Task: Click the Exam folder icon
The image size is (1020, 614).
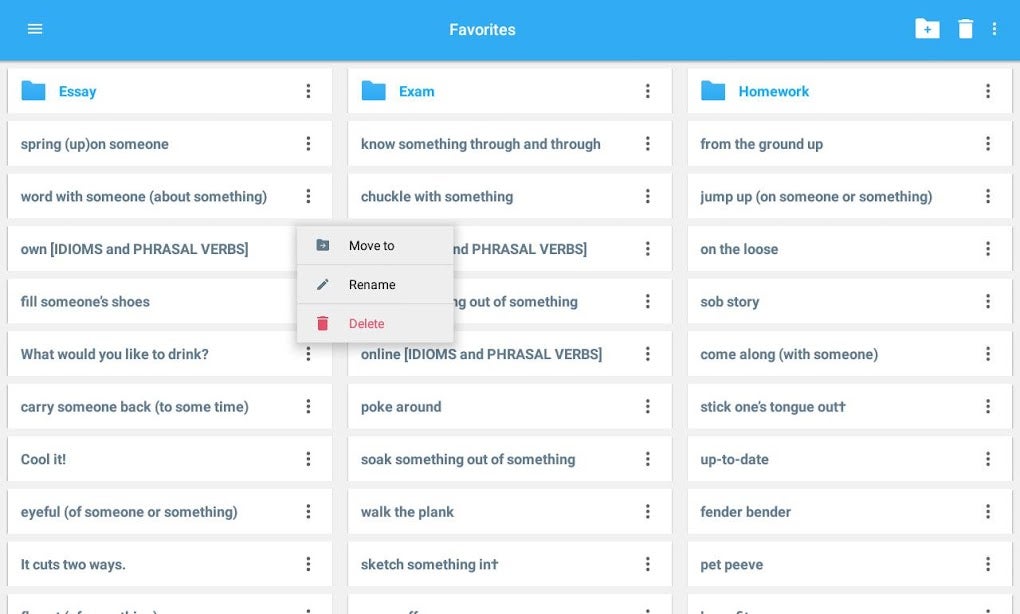Action: [x=374, y=91]
